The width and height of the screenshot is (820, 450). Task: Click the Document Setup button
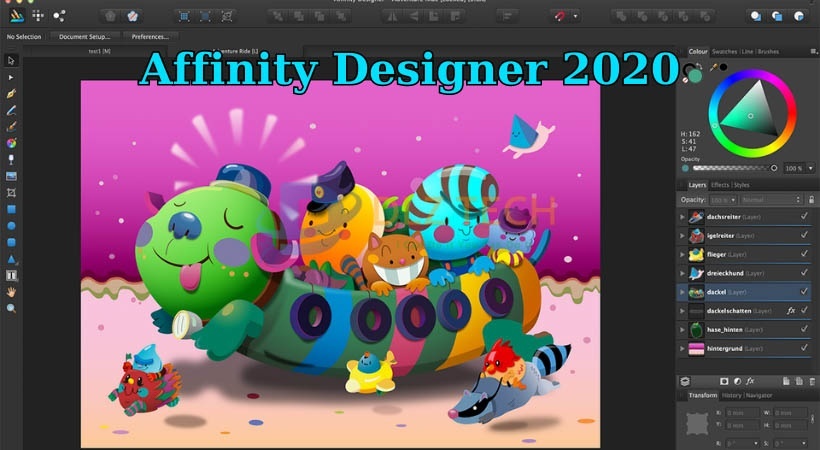tap(84, 36)
